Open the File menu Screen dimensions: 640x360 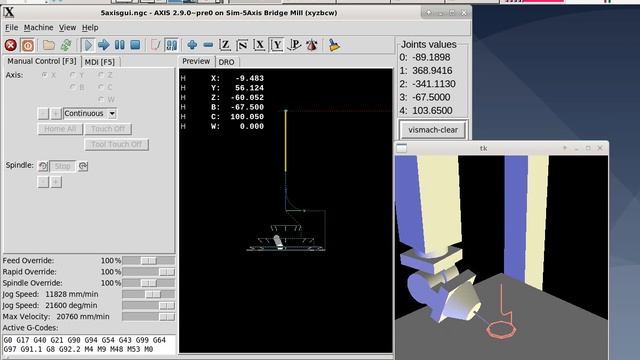(x=11, y=27)
